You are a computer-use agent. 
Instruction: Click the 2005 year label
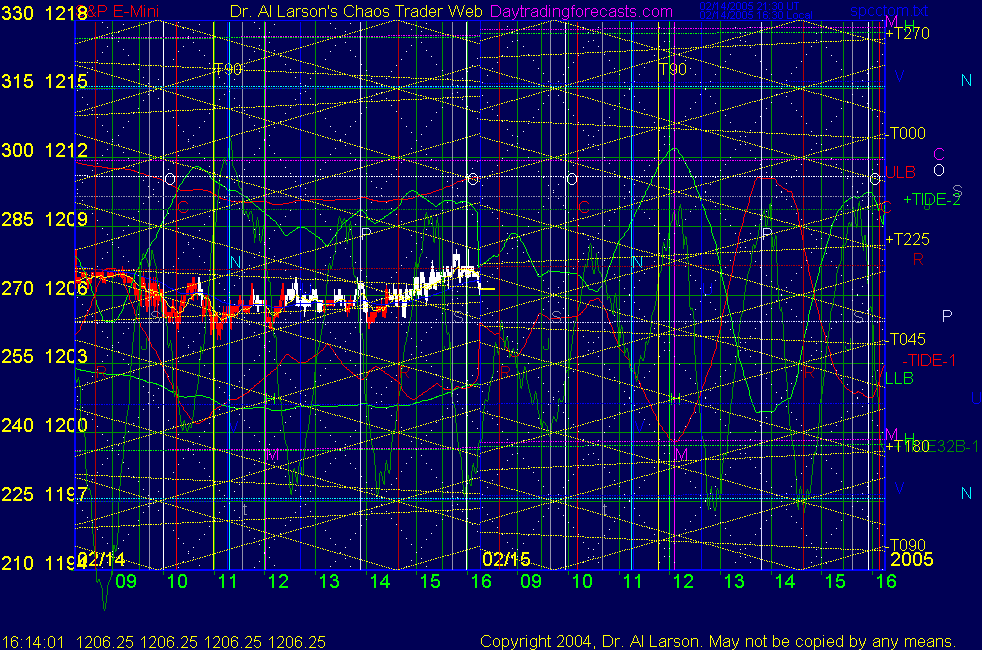point(911,559)
